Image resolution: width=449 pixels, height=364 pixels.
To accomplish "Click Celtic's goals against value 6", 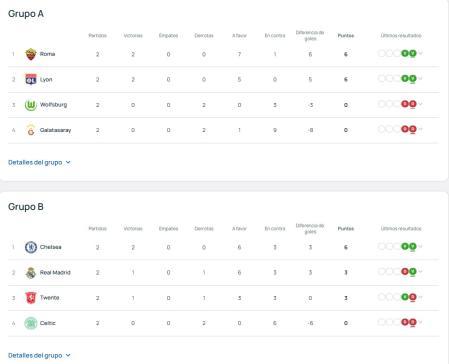I will click(x=275, y=323).
